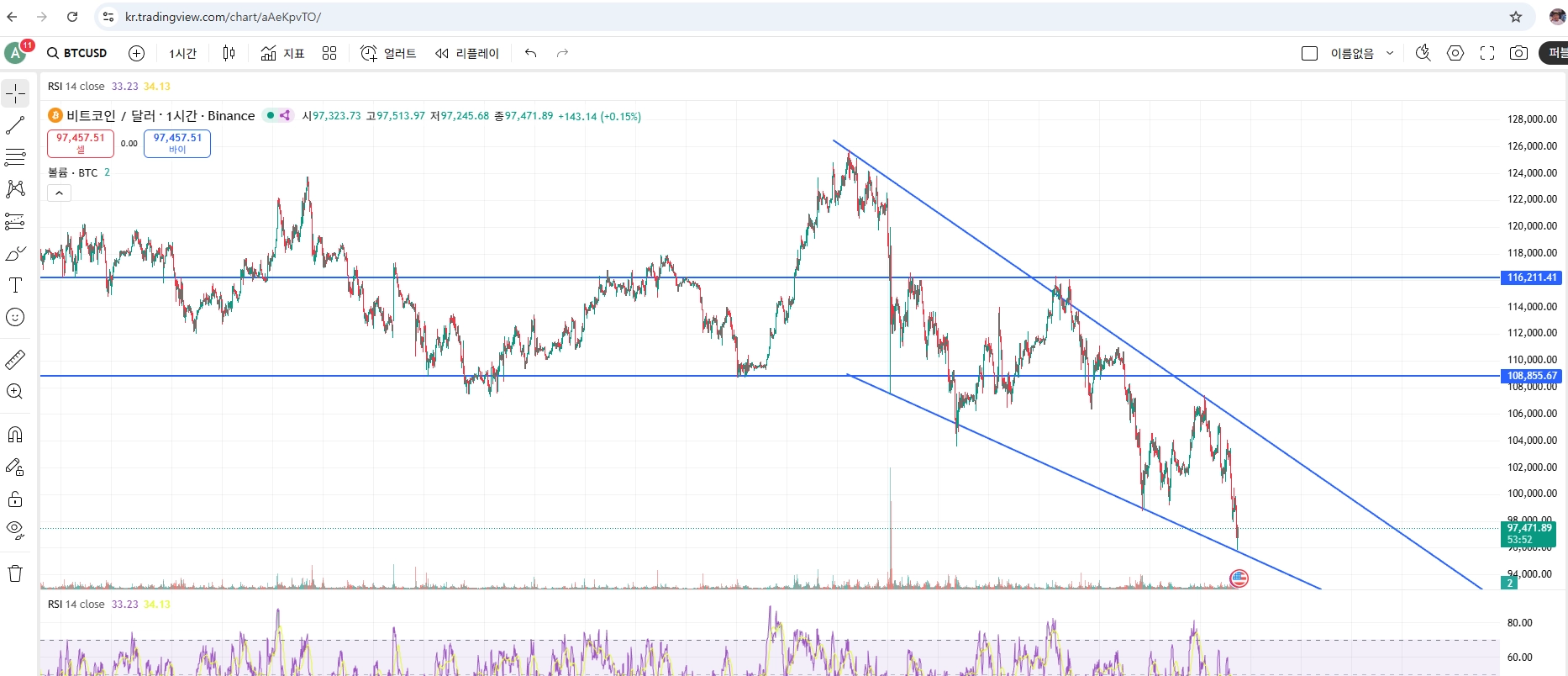Screen dimensions: 1568x676
Task: Click the add symbol plus icon
Action: (136, 53)
